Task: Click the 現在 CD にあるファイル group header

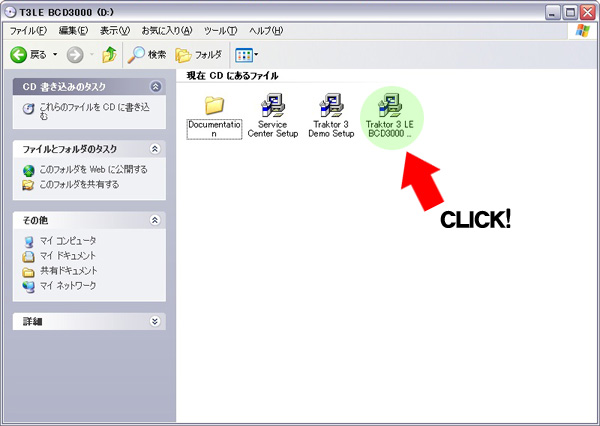Action: click(232, 76)
